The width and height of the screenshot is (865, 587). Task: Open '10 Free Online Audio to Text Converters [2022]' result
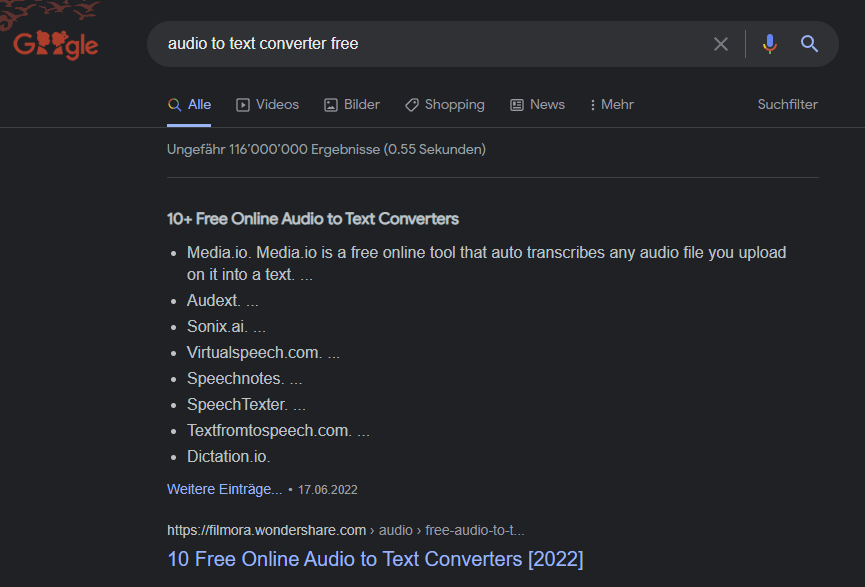click(x=375, y=559)
